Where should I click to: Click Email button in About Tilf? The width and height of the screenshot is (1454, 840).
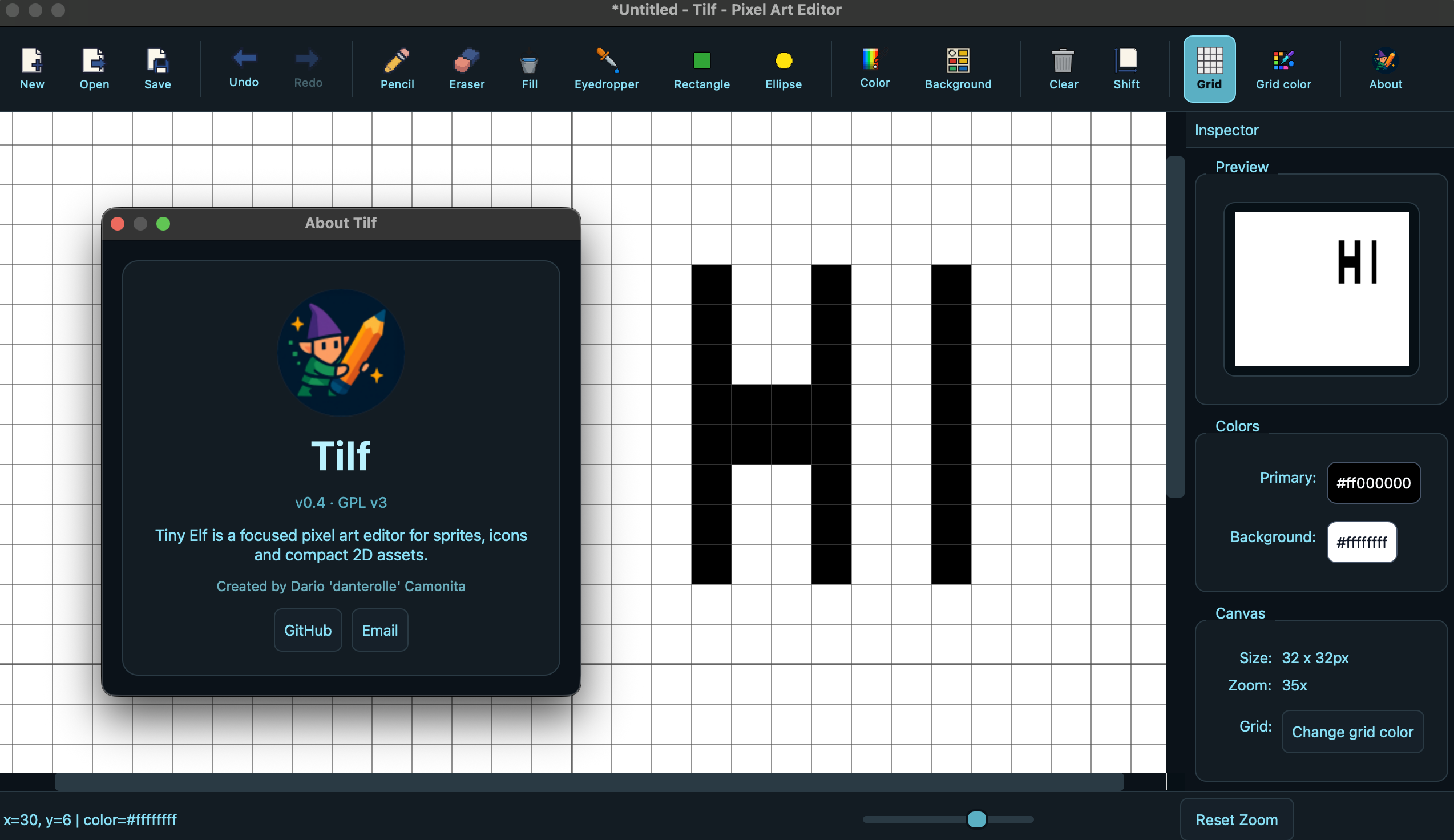click(379, 630)
